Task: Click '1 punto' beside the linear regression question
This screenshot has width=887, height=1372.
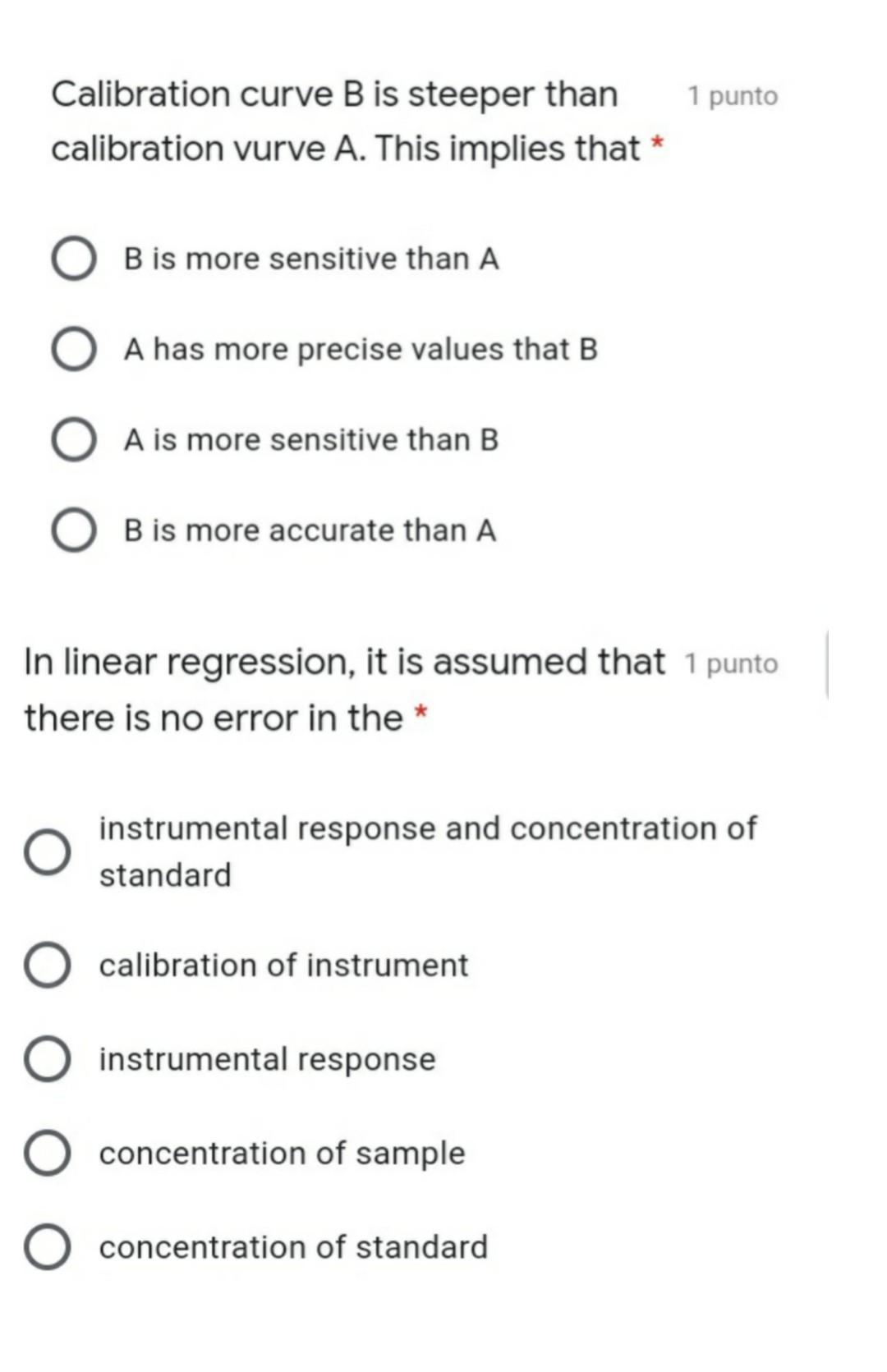Action: pyautogui.click(x=731, y=664)
